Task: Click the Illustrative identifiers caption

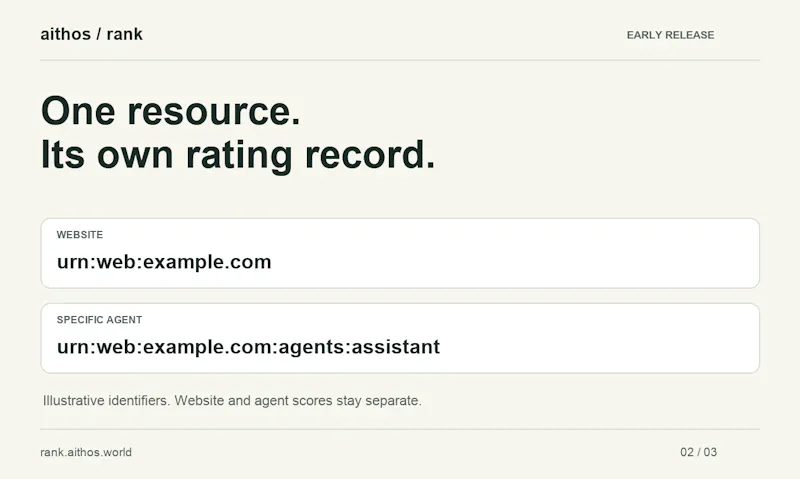Action: click(232, 400)
